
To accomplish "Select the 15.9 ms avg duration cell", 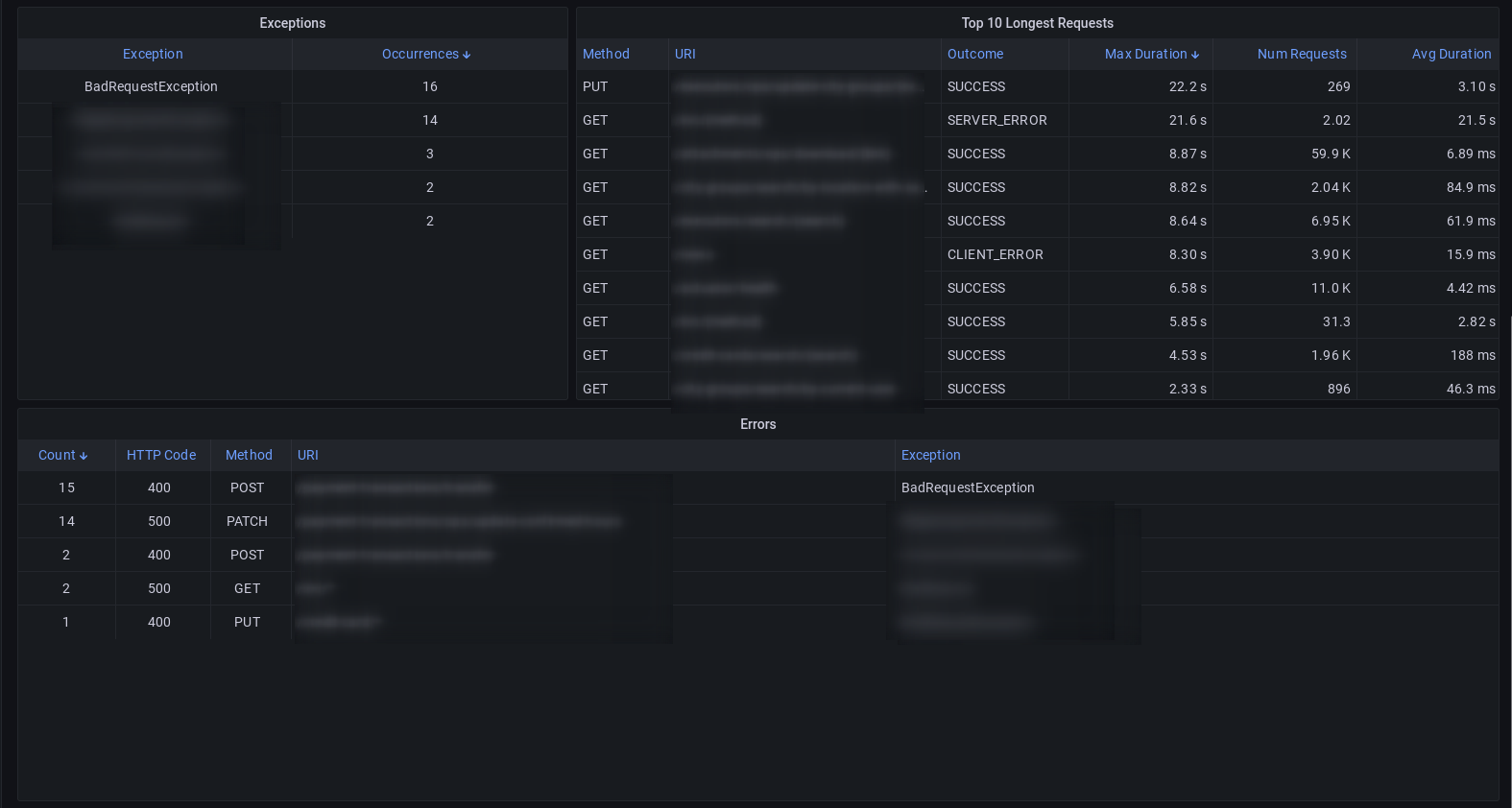I will tap(1471, 254).
